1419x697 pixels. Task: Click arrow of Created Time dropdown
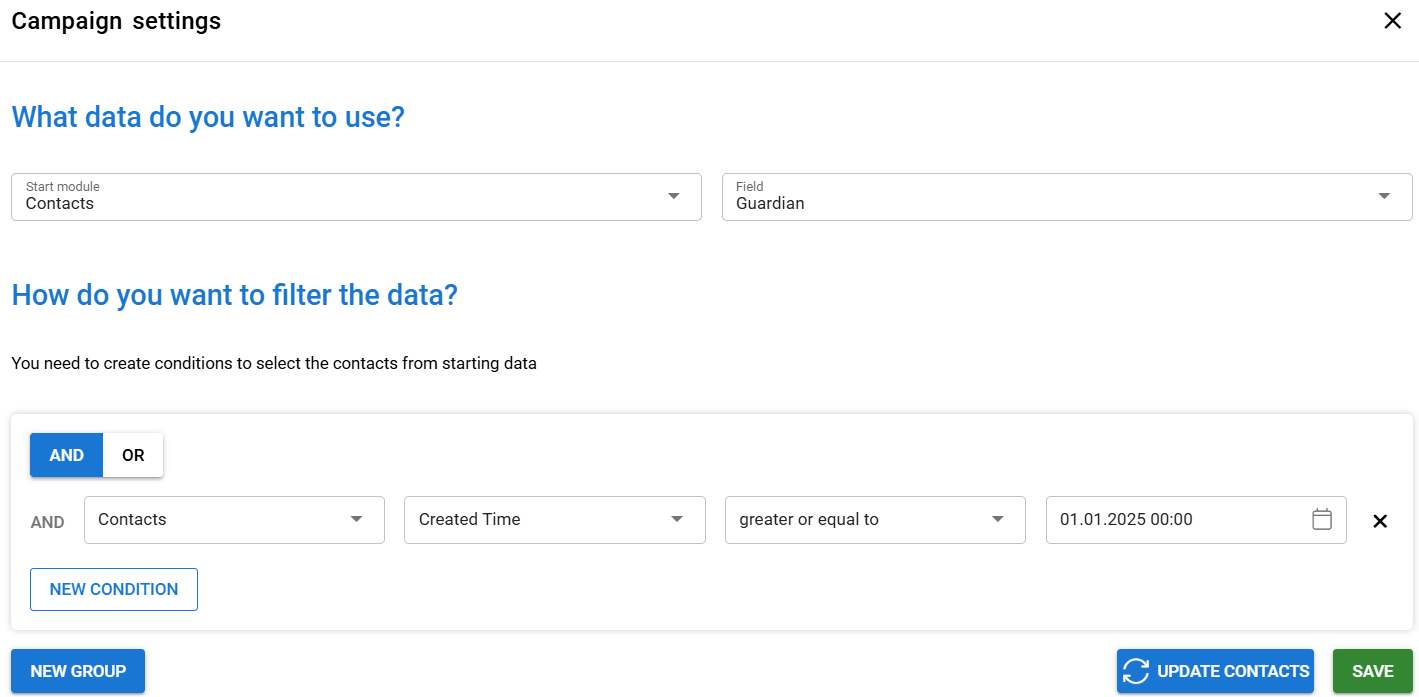click(x=677, y=519)
